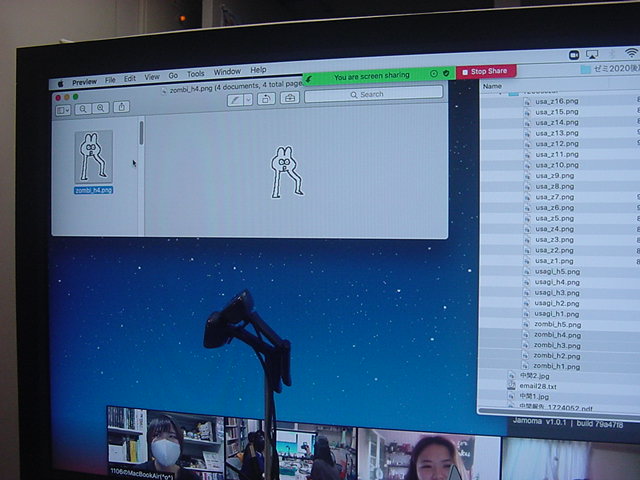
Task: Select usagi_h5.png in the Finder list
Action: click(x=558, y=271)
